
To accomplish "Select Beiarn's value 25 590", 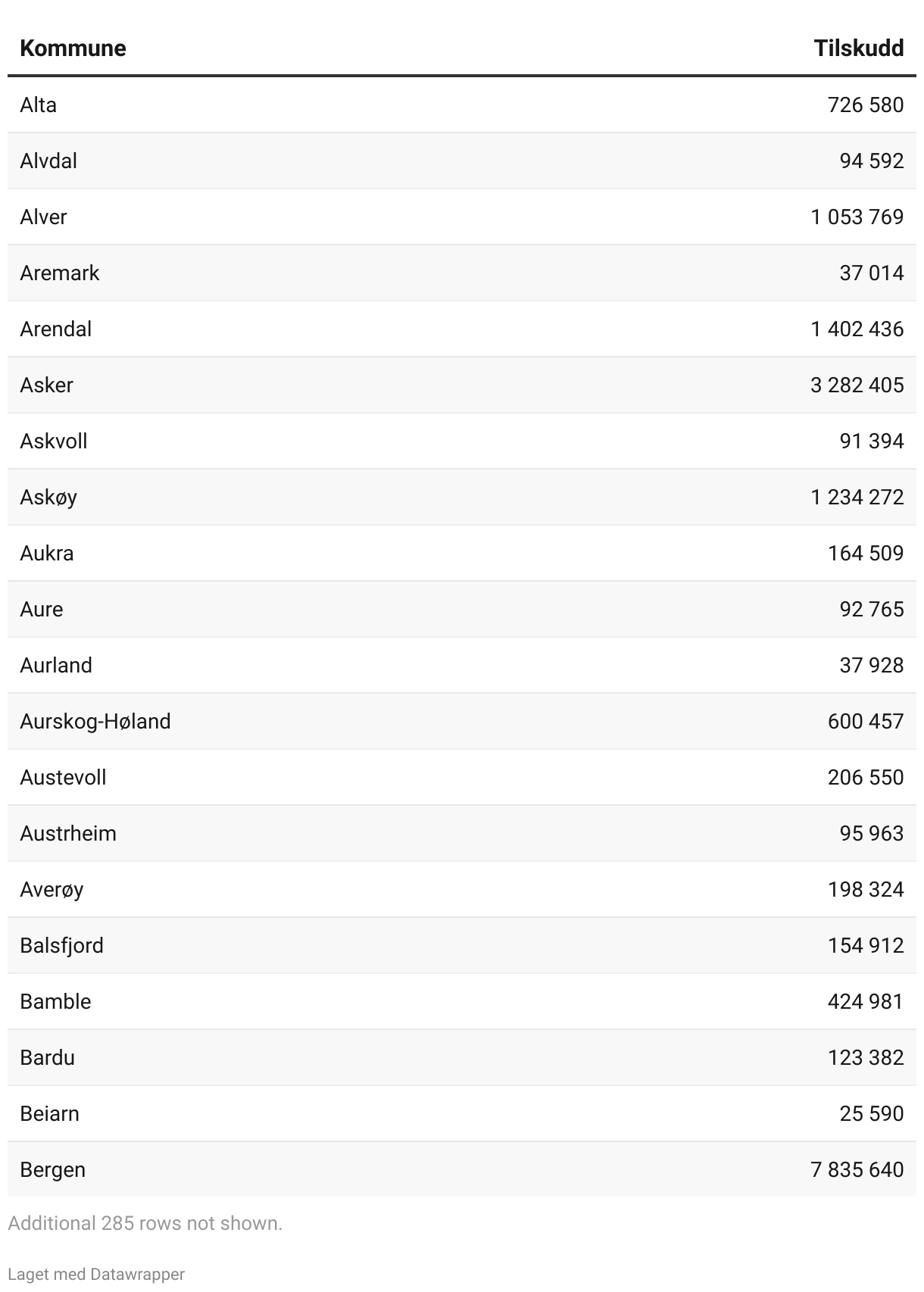I will 871,1113.
